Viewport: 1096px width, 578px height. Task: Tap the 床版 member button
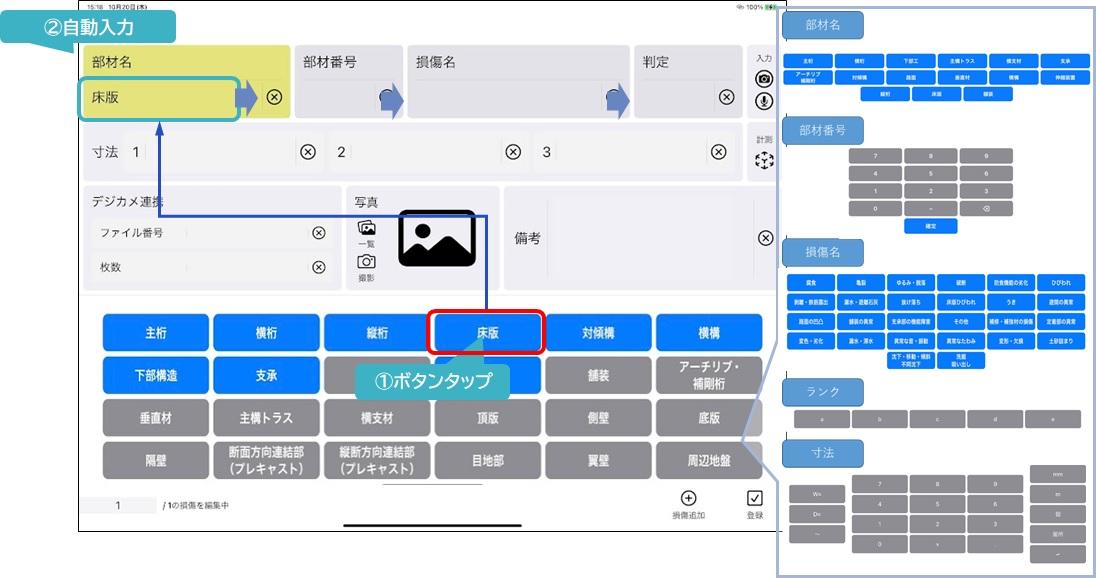(486, 333)
